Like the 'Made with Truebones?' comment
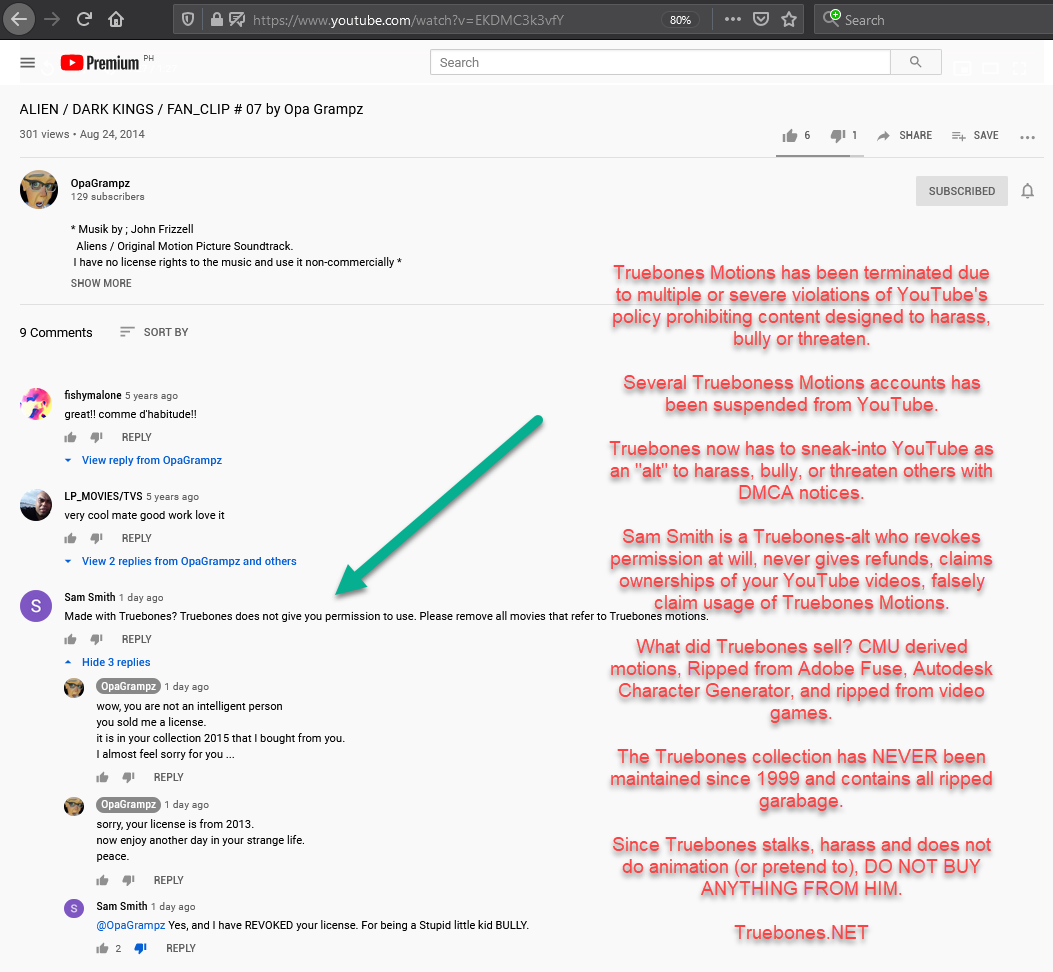The width and height of the screenshot is (1053, 972). 71,639
